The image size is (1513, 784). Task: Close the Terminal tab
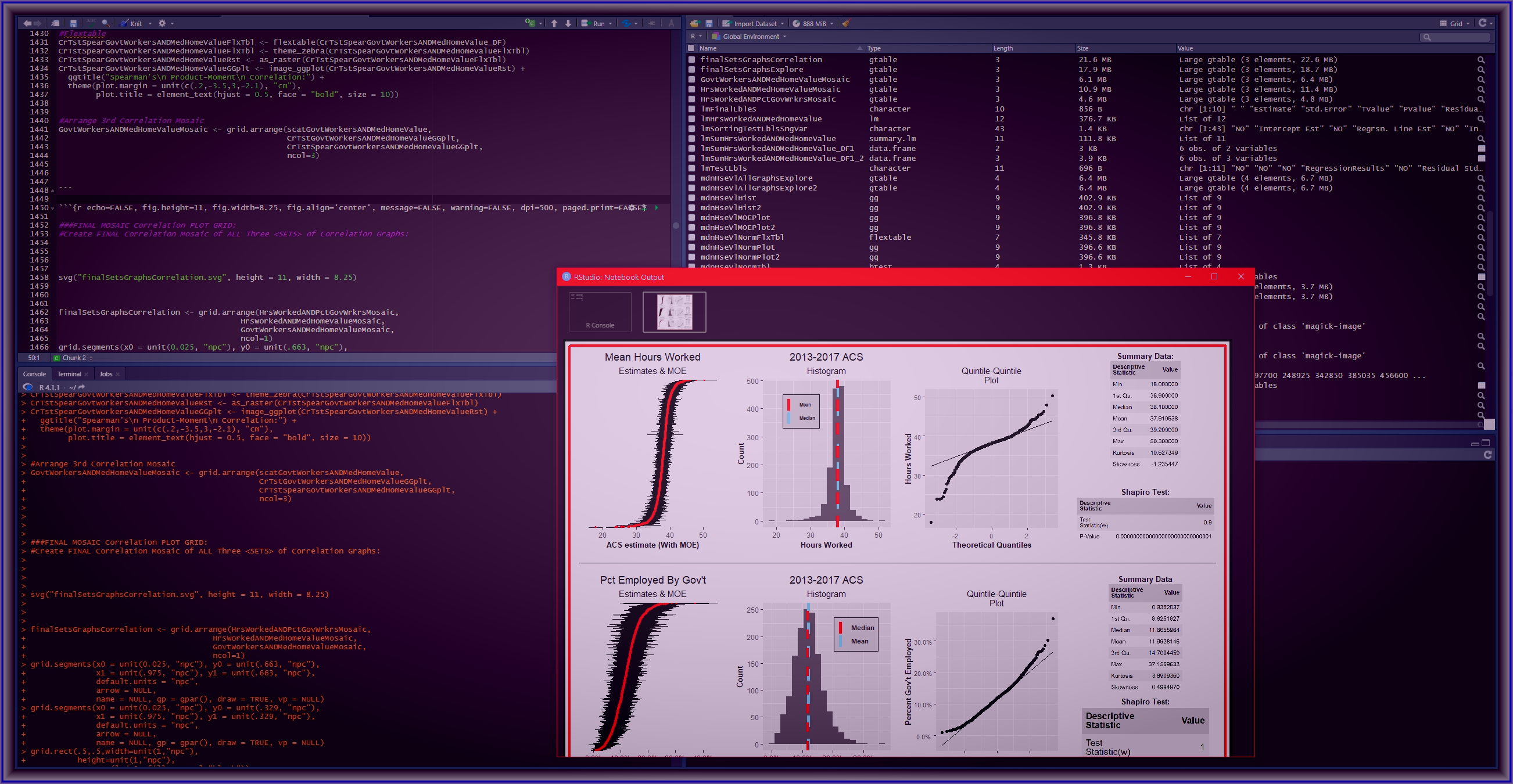(87, 375)
